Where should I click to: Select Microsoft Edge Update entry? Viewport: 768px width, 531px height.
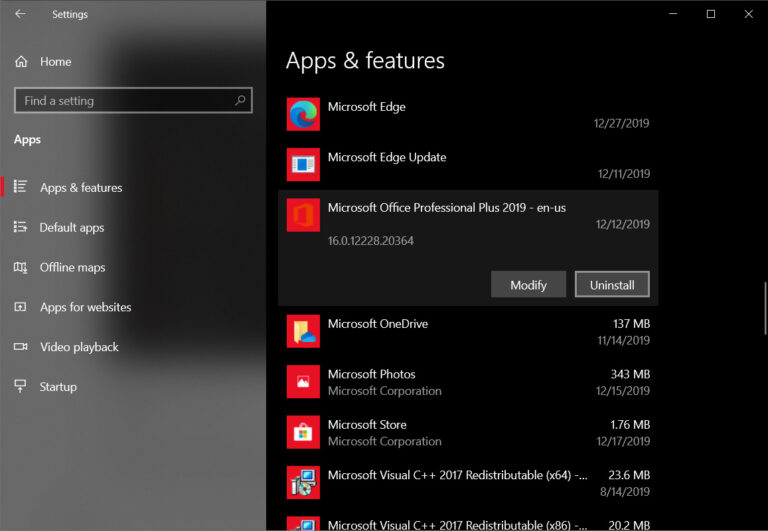[468, 165]
